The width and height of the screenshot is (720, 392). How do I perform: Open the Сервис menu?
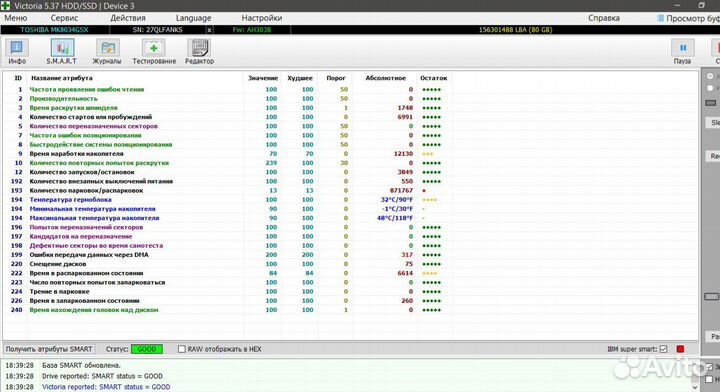click(x=64, y=18)
